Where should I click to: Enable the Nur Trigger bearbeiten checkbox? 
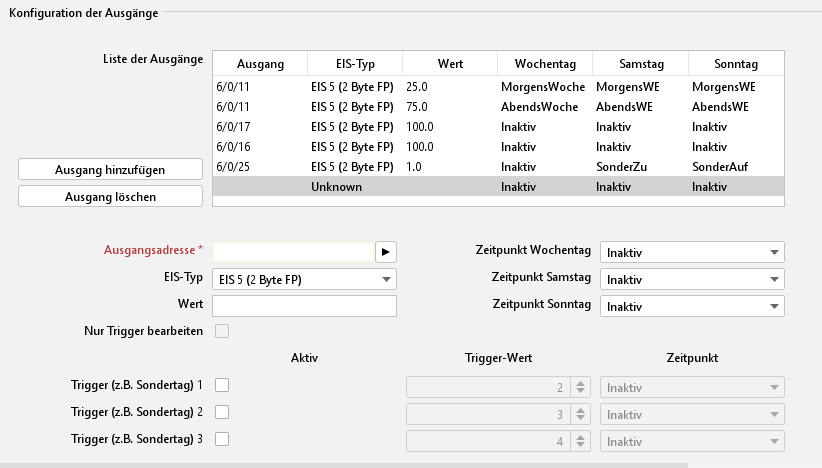[222, 331]
